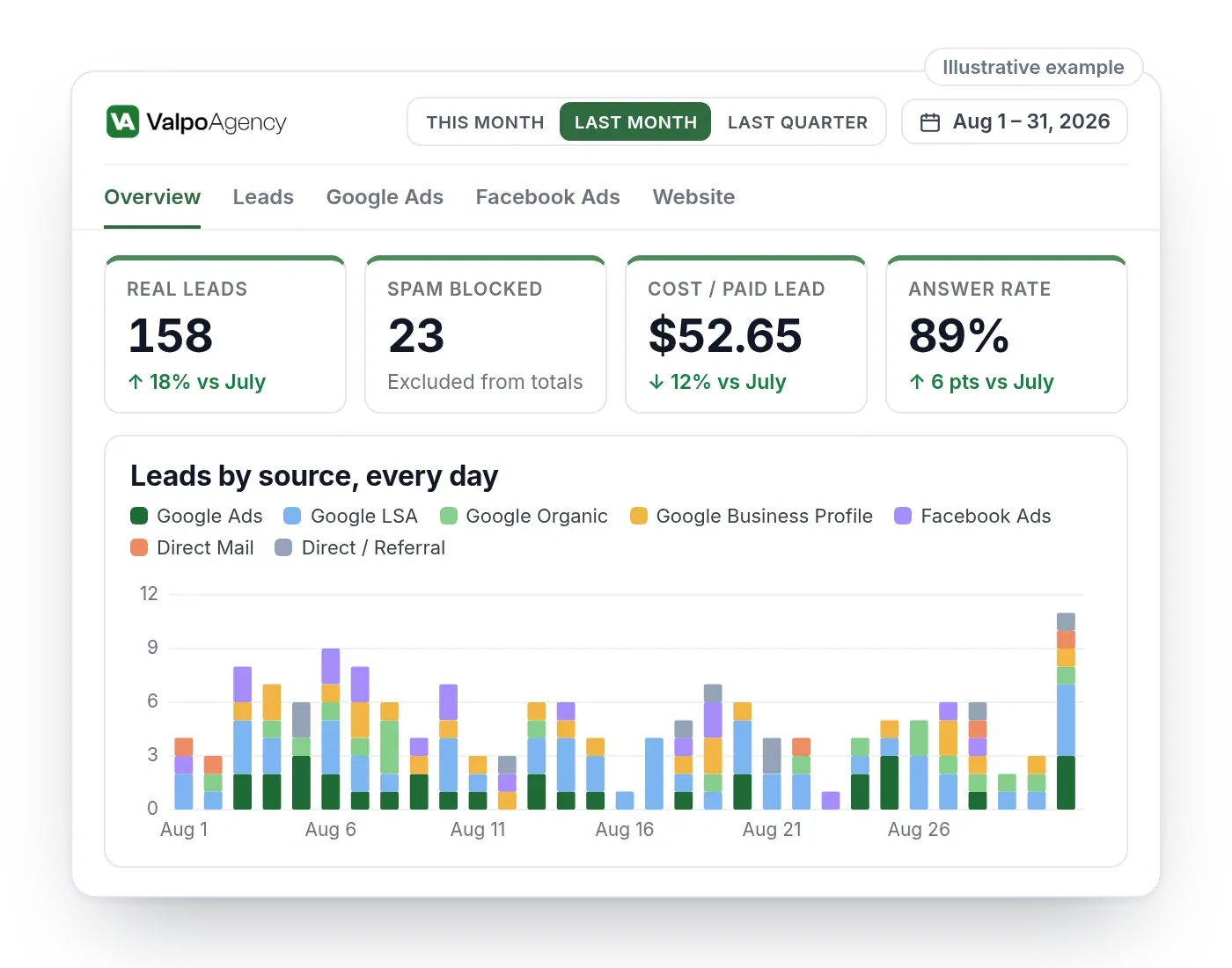Click the ValpoAgency logo icon

tap(122, 121)
